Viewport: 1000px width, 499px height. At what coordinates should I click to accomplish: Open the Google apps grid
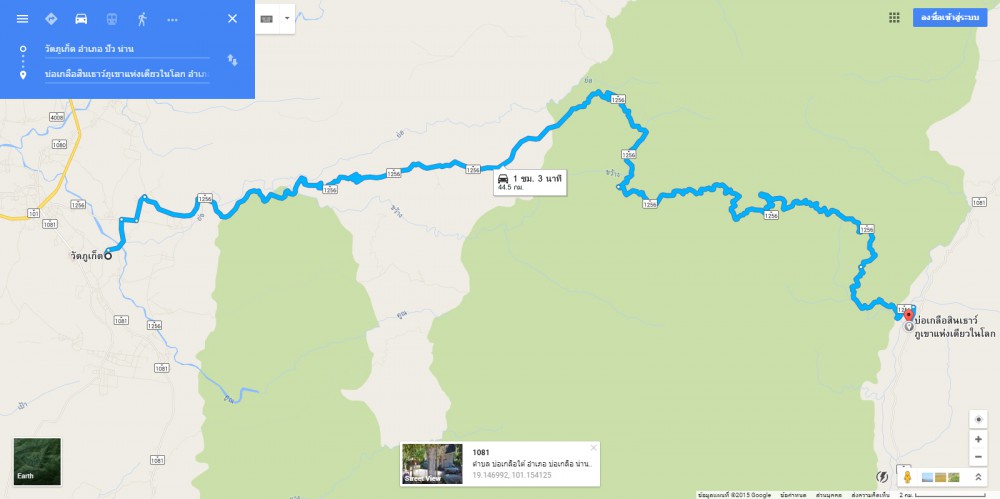click(x=894, y=18)
